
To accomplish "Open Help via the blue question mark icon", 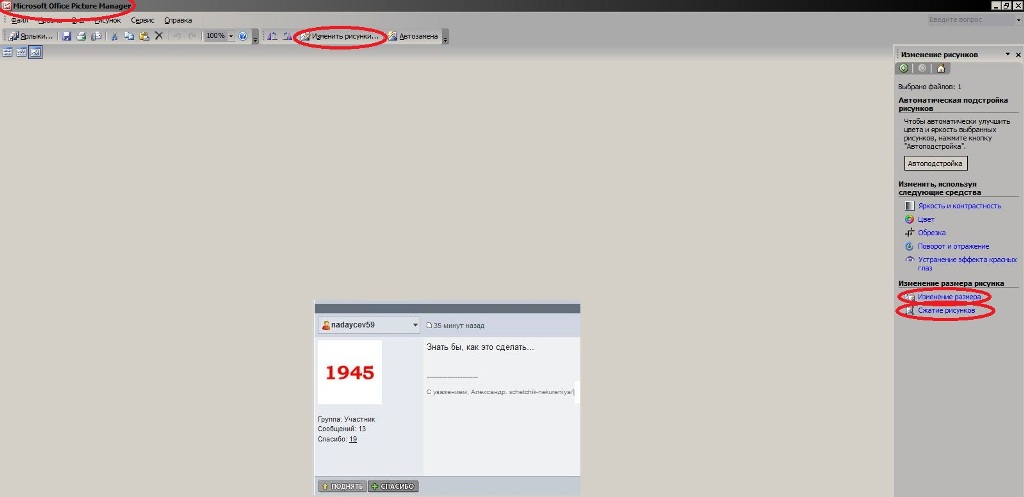I will (x=243, y=36).
